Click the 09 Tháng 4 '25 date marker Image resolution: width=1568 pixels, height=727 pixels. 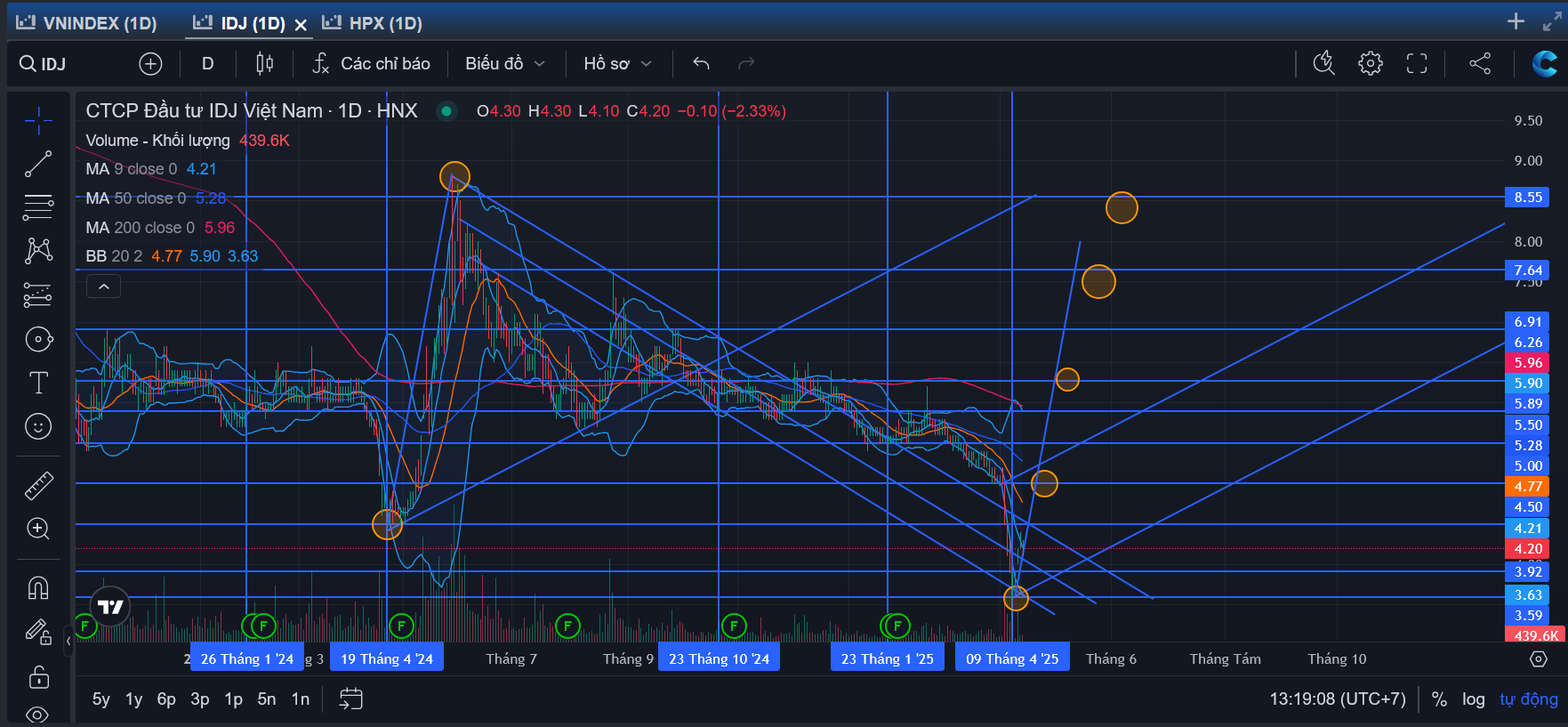click(1012, 658)
